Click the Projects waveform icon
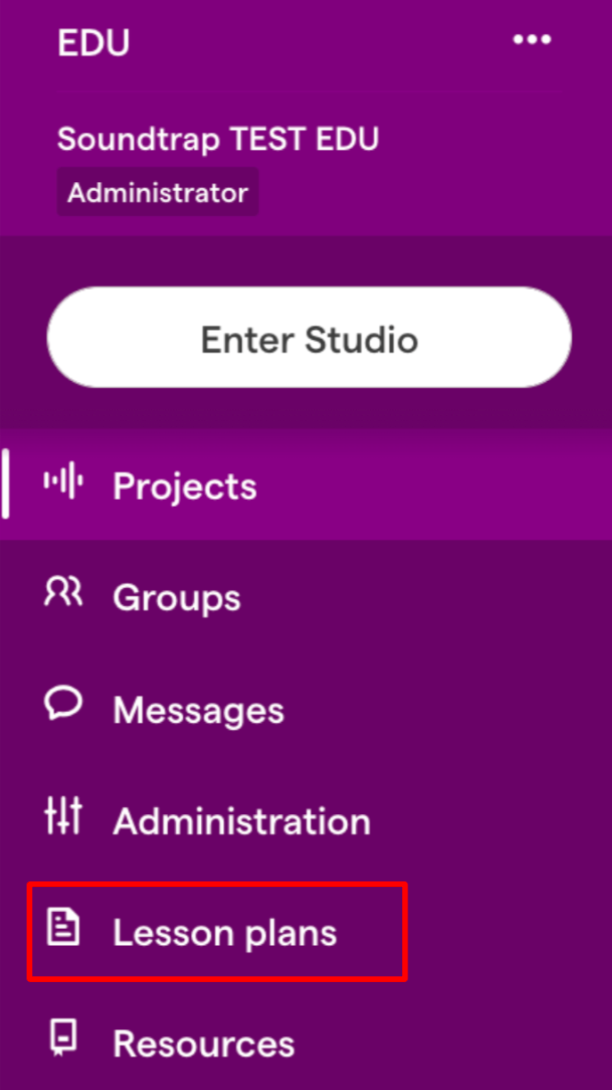 (63, 484)
